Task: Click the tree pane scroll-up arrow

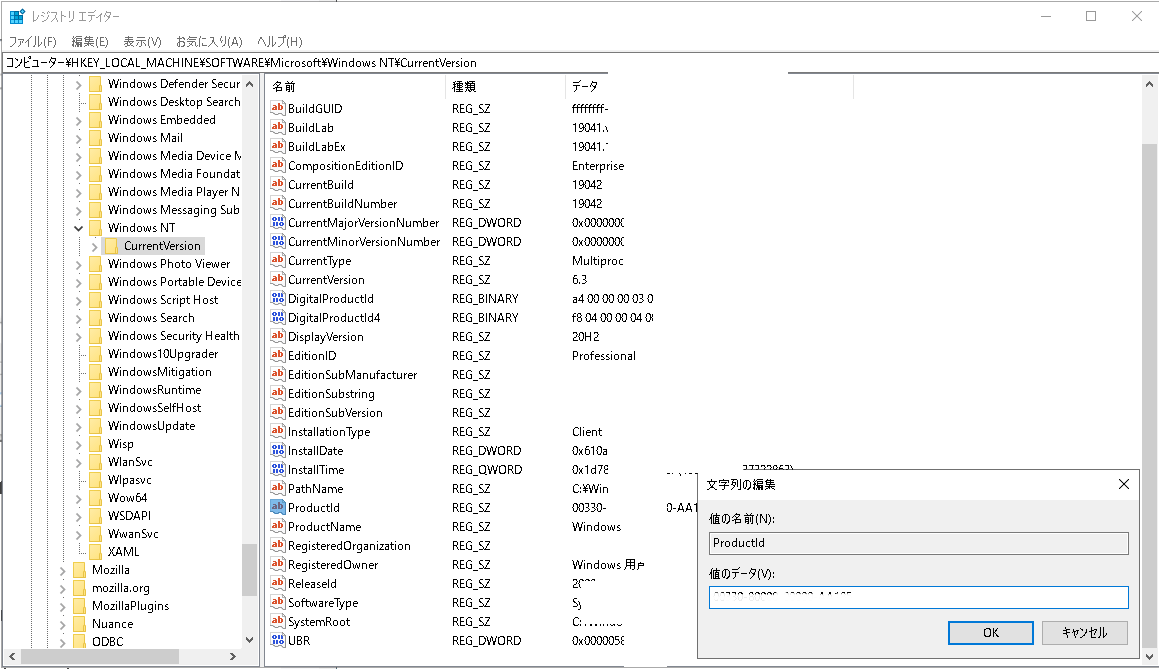Action: 249,84
